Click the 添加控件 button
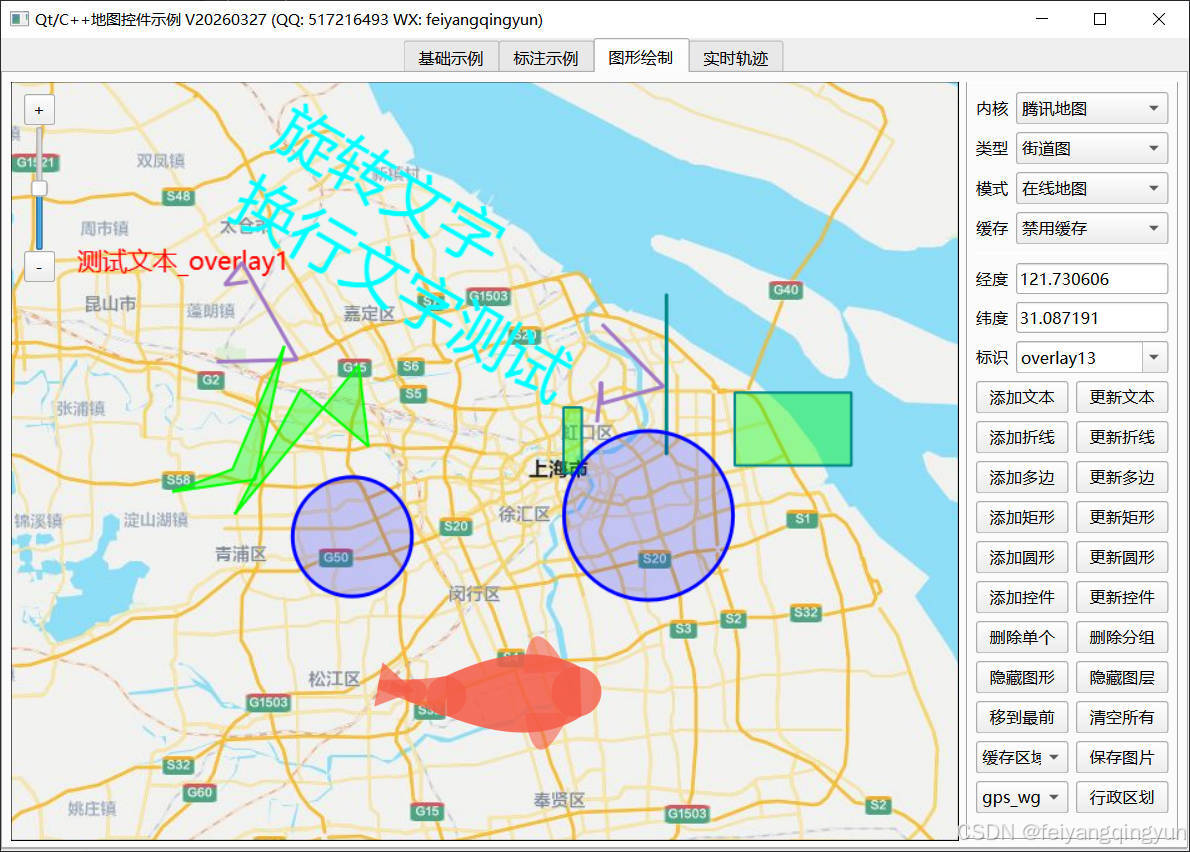This screenshot has height=852, width=1190. (x=1022, y=598)
